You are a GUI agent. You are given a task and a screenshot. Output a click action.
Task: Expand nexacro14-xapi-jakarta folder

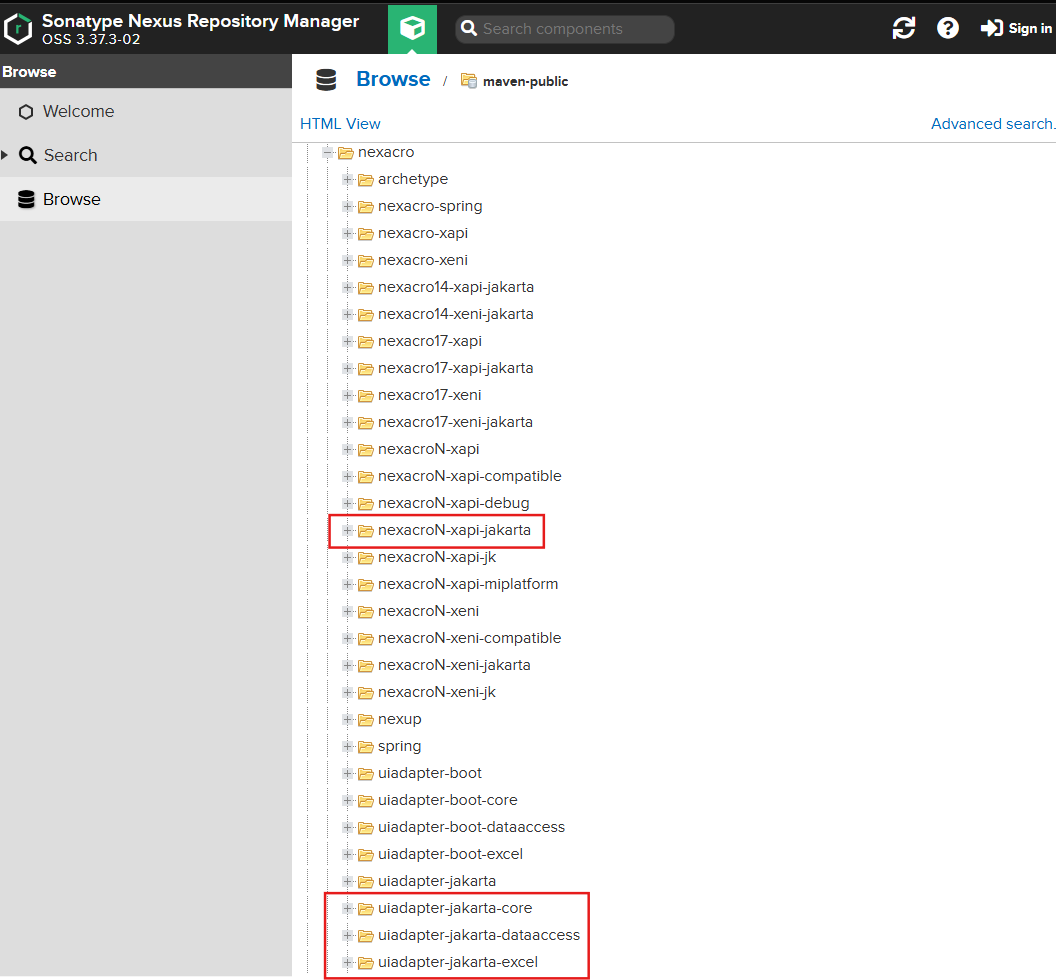coord(348,288)
